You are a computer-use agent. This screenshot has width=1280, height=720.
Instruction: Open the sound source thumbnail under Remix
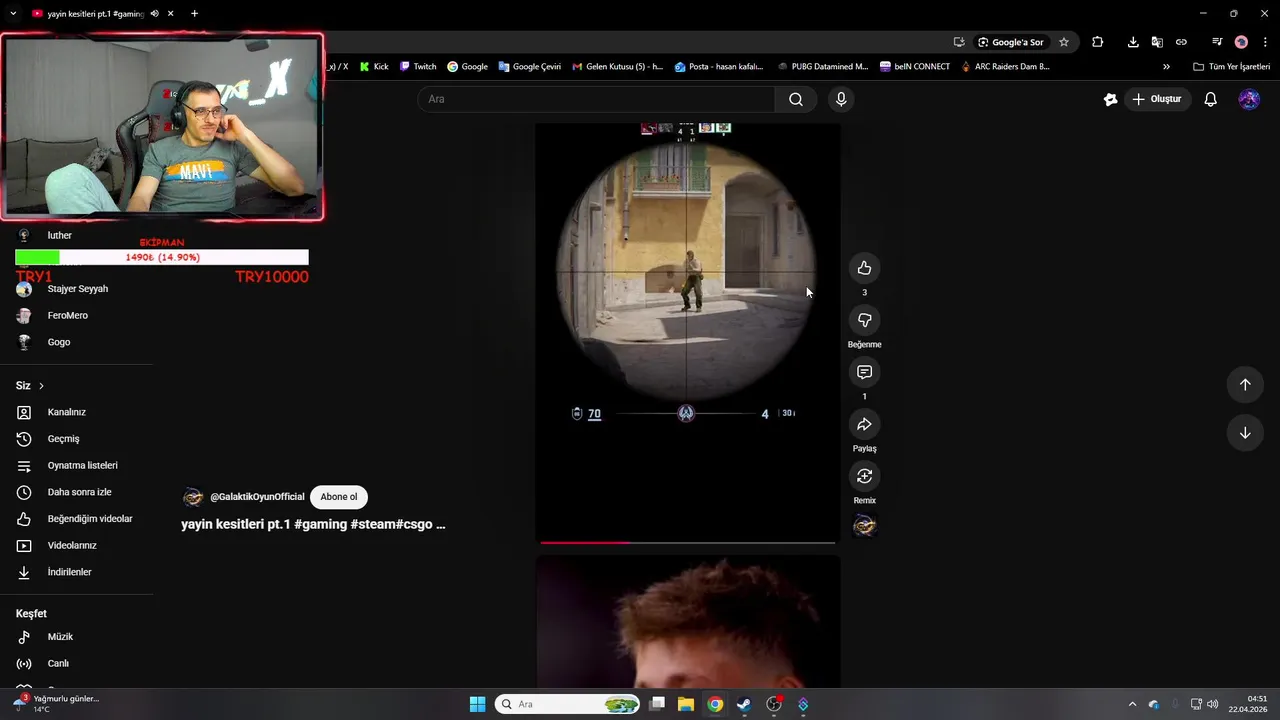coord(864,525)
